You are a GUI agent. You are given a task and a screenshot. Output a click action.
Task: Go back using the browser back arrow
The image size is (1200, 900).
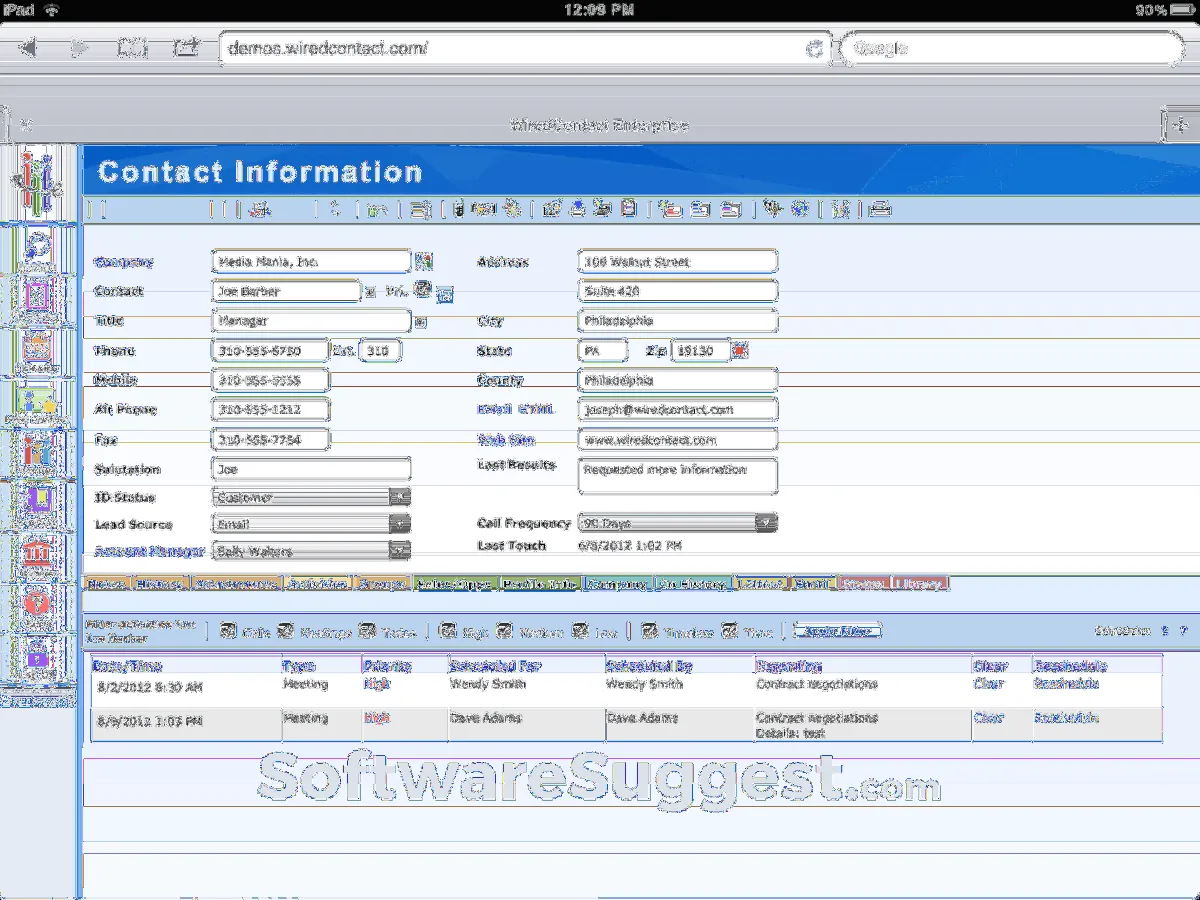tap(27, 48)
